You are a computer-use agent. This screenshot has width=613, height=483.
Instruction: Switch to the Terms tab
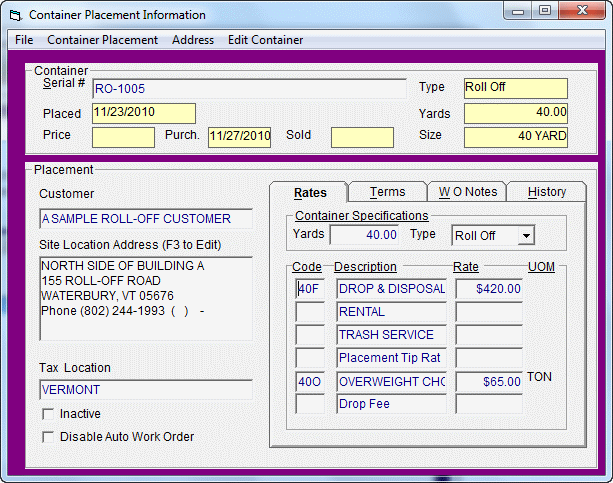click(387, 192)
